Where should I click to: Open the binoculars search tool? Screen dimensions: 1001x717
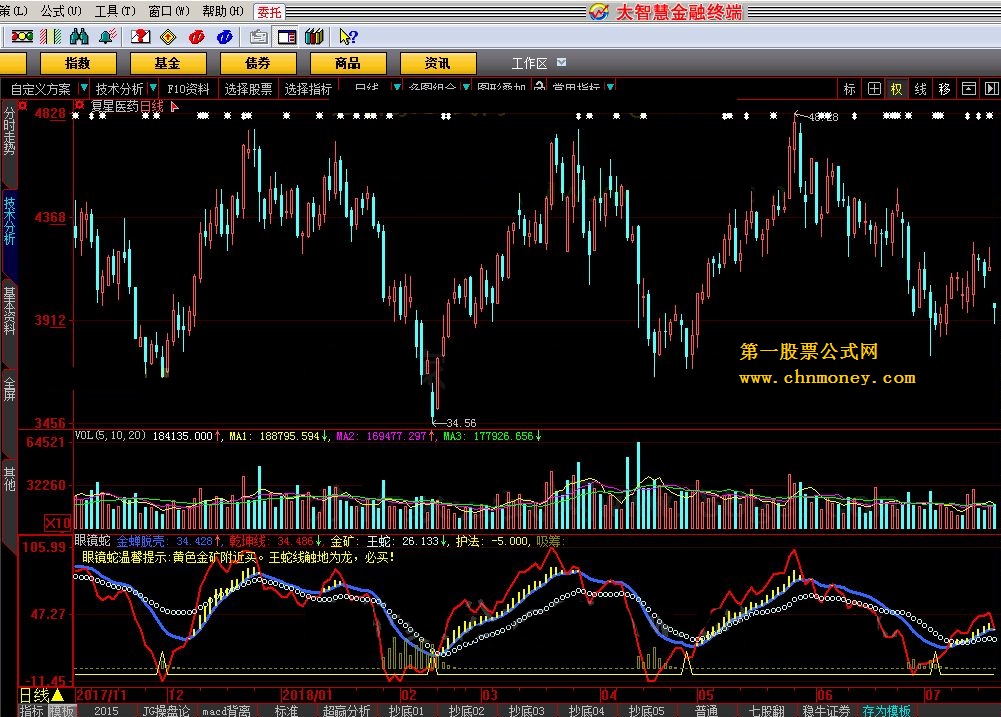[x=79, y=37]
